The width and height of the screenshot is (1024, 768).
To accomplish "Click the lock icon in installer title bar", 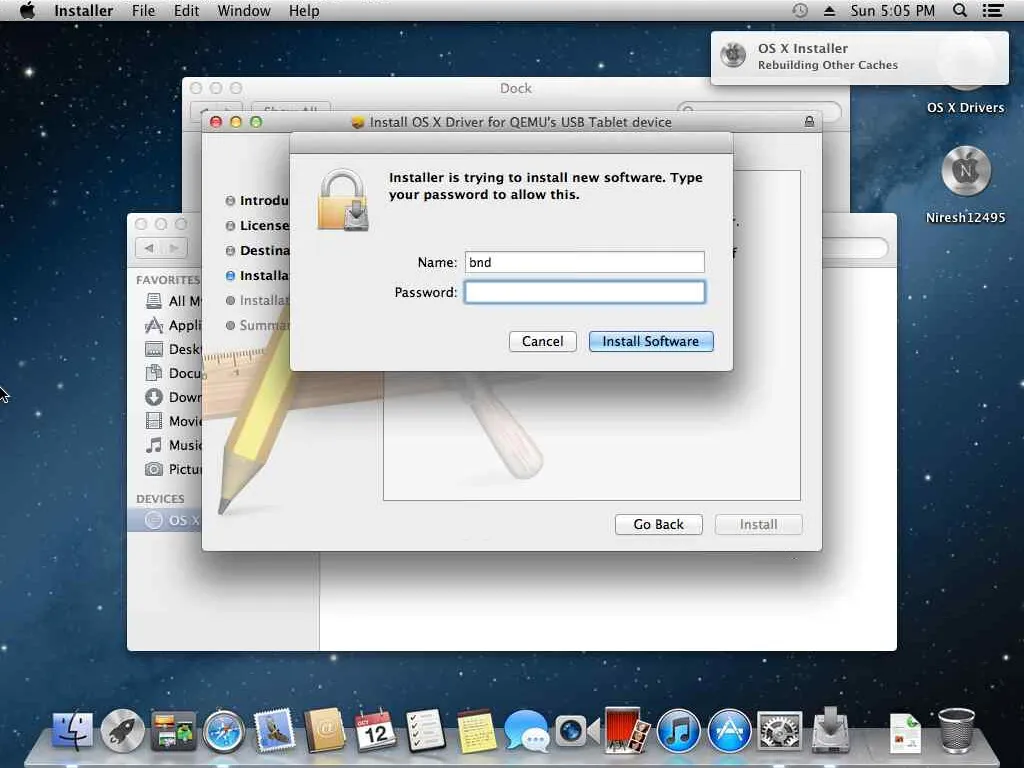I will (809, 121).
